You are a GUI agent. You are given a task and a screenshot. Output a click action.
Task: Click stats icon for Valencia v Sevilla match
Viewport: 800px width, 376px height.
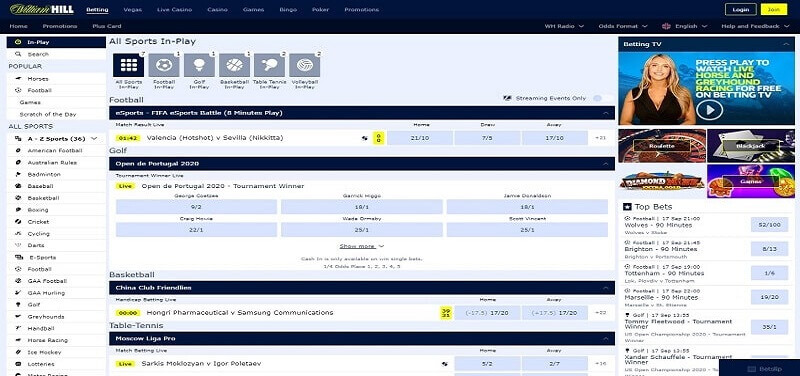(365, 138)
